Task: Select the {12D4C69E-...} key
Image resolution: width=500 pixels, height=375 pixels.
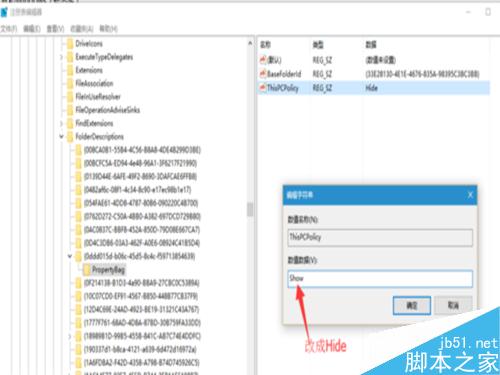Action: coord(142,310)
